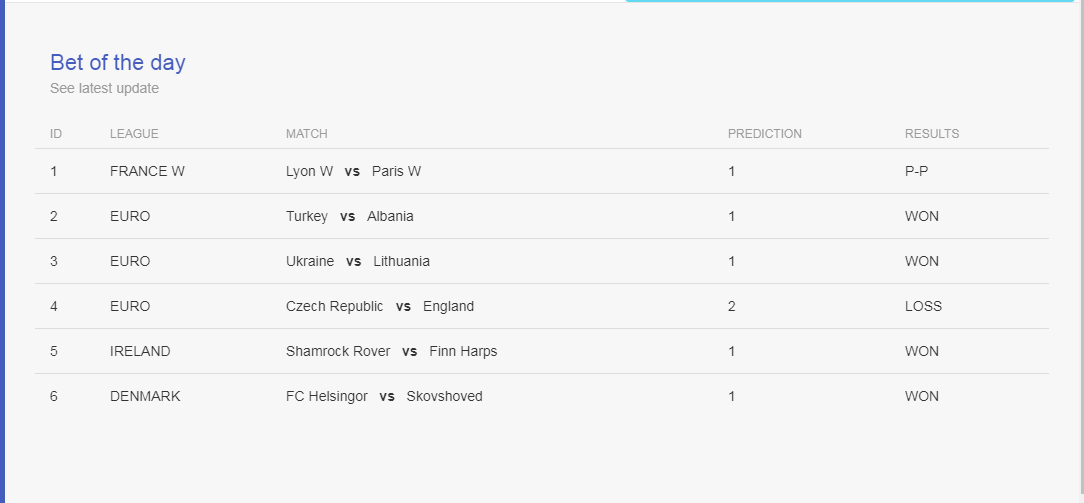This screenshot has width=1084, height=503.
Task: Open the Czech Republic vs England match
Action: coord(380,306)
